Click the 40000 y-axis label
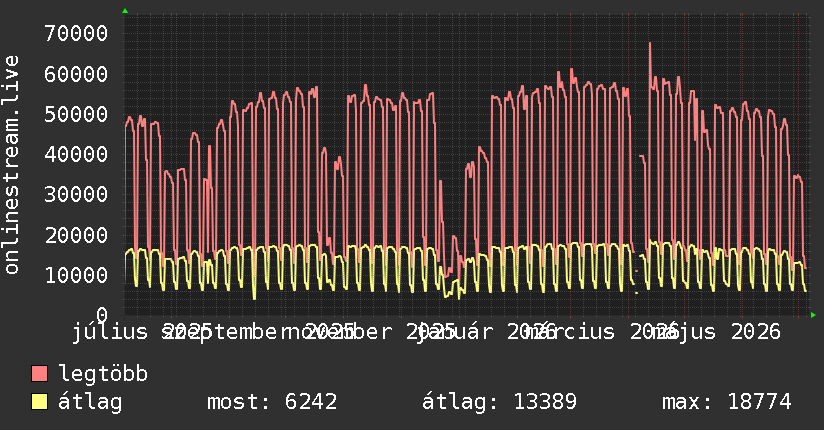Screen dimensions: 824x430 point(76,155)
